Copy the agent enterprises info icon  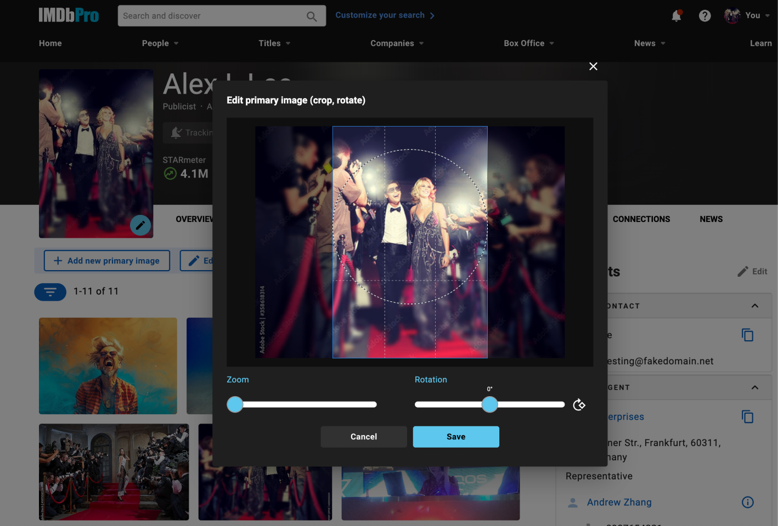tap(747, 416)
